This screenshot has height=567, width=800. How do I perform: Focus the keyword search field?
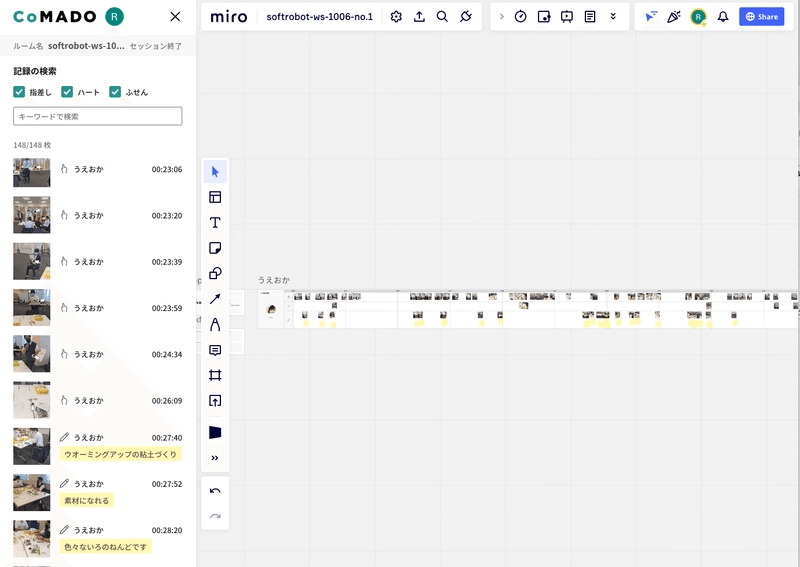point(97,116)
